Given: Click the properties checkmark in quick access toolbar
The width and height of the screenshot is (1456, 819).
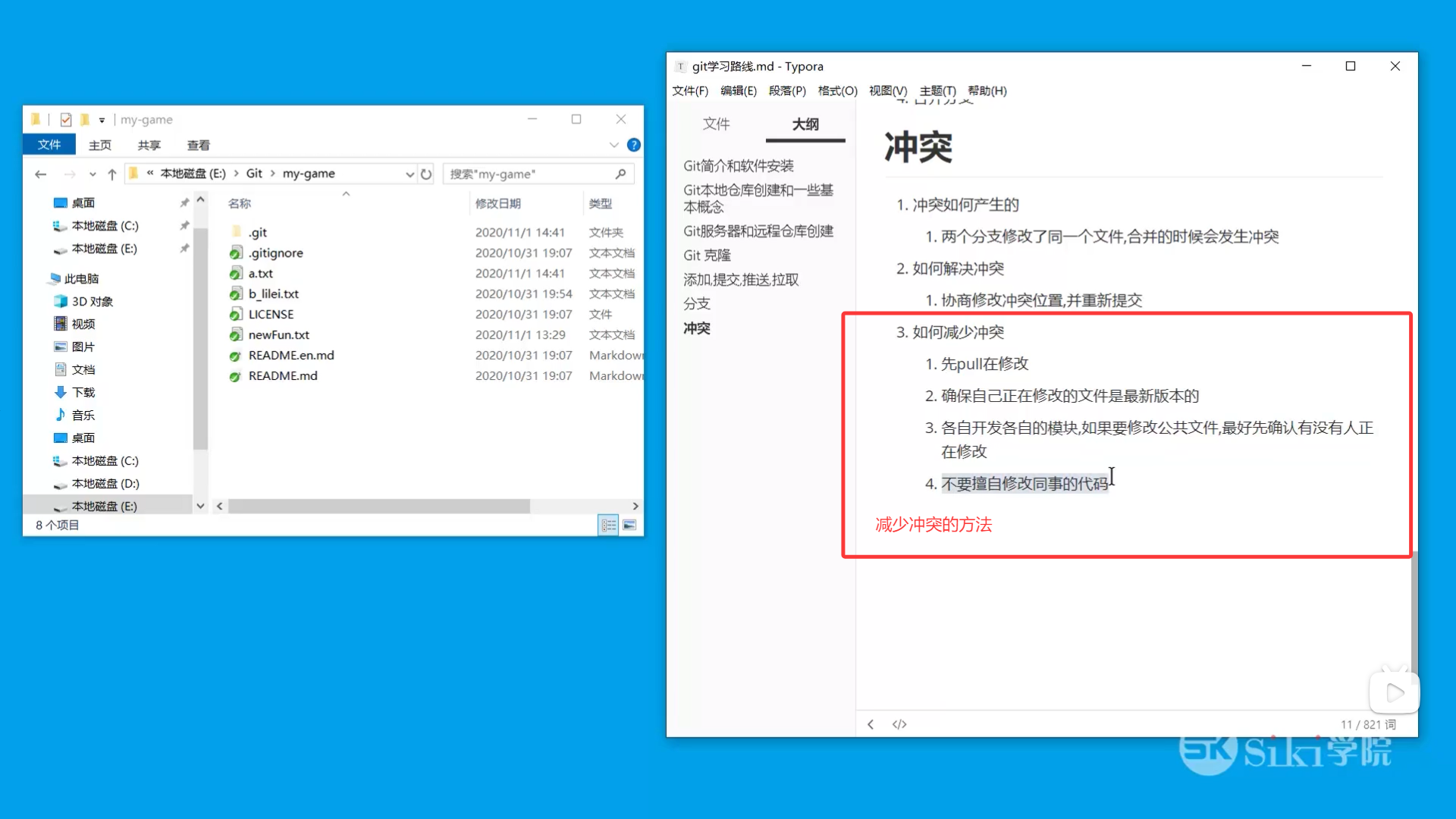Looking at the screenshot, I should tap(66, 119).
